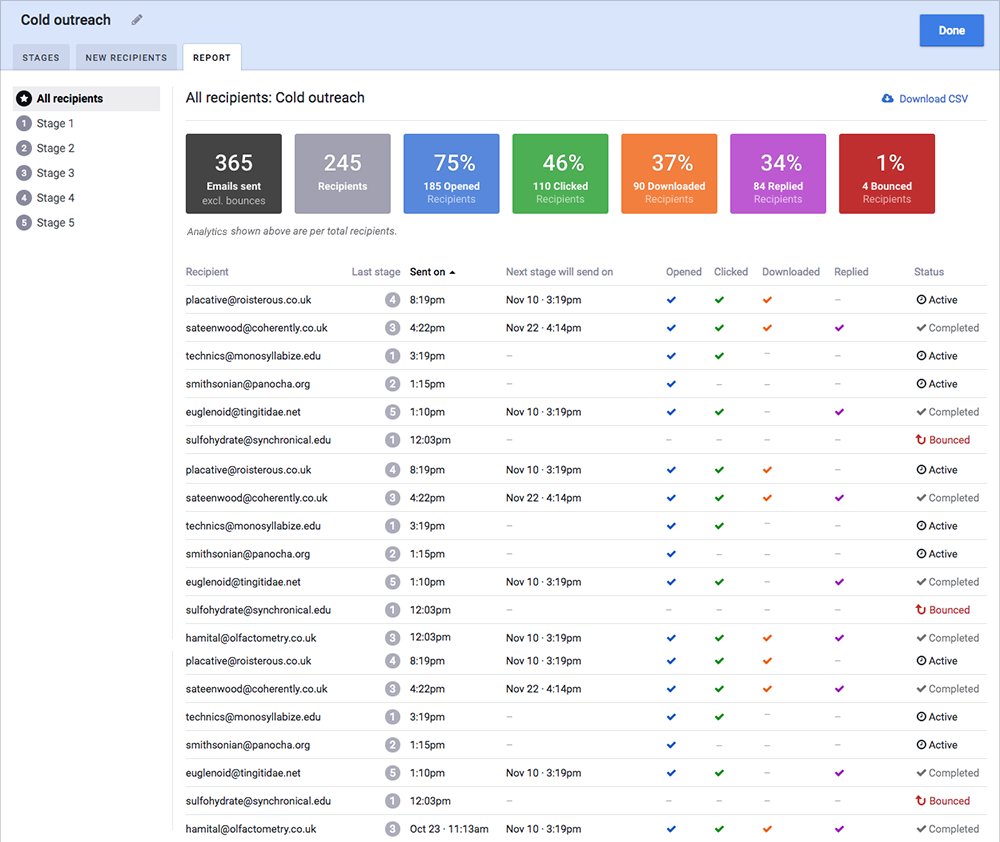Sort by the Recipient column header

(x=207, y=272)
